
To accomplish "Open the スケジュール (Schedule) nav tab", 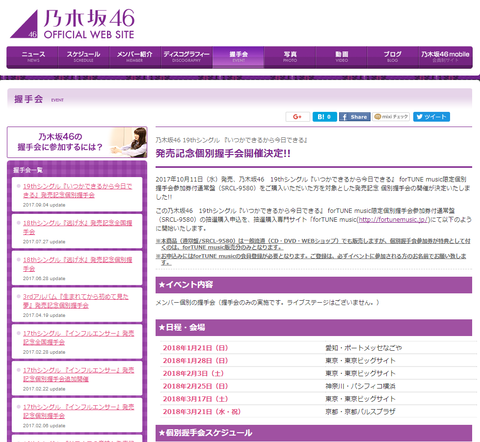I will click(84, 57).
